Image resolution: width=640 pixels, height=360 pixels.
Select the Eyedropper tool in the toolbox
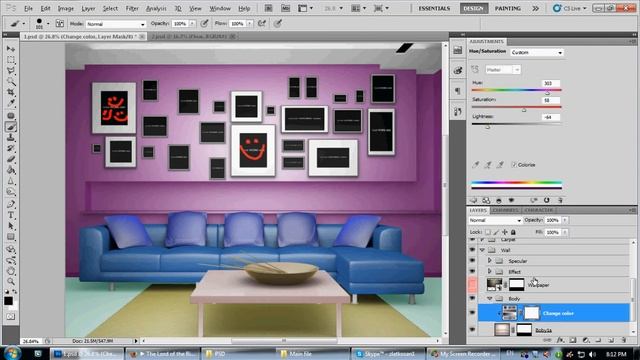coord(11,104)
